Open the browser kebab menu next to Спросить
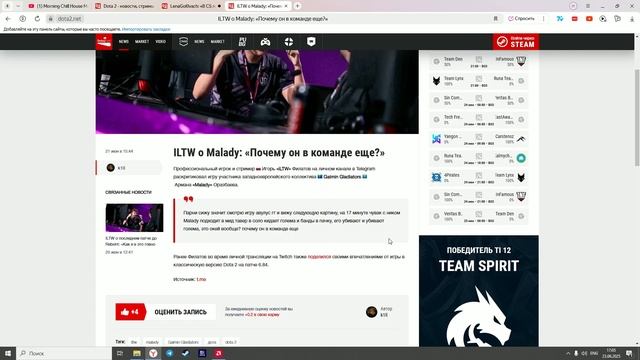640x360 pixels. pos(543,19)
